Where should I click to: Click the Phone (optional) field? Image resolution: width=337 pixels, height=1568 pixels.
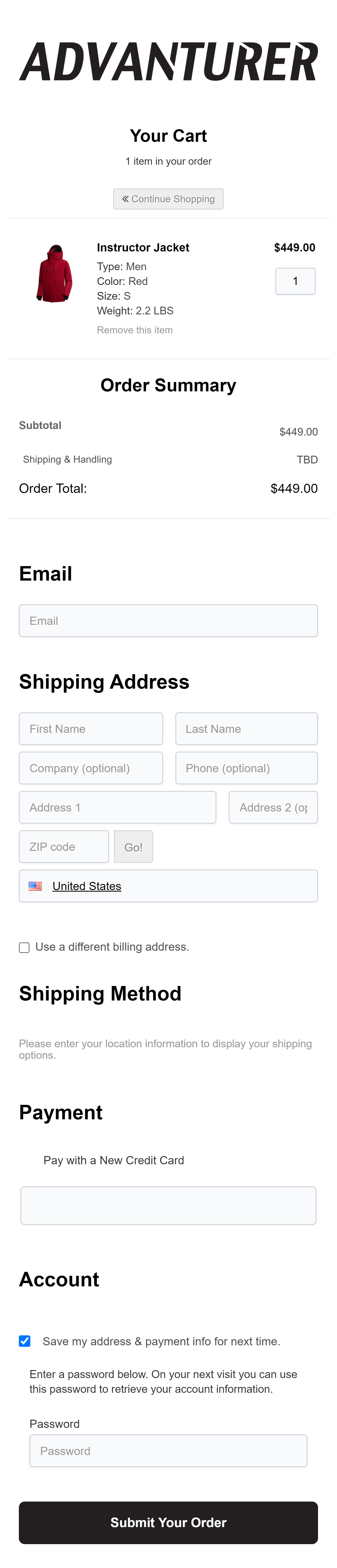[x=246, y=768]
